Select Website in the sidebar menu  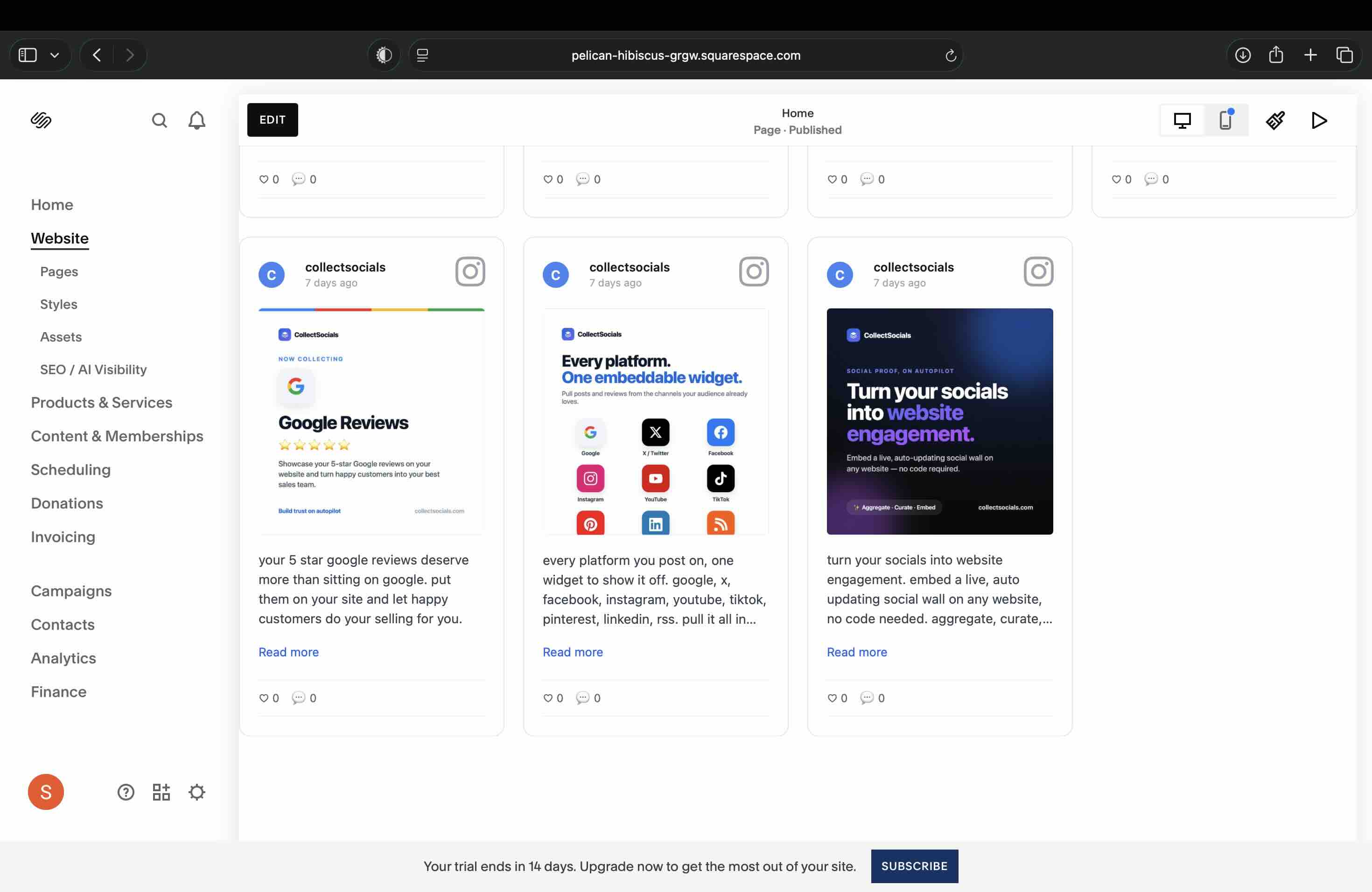[60, 238]
